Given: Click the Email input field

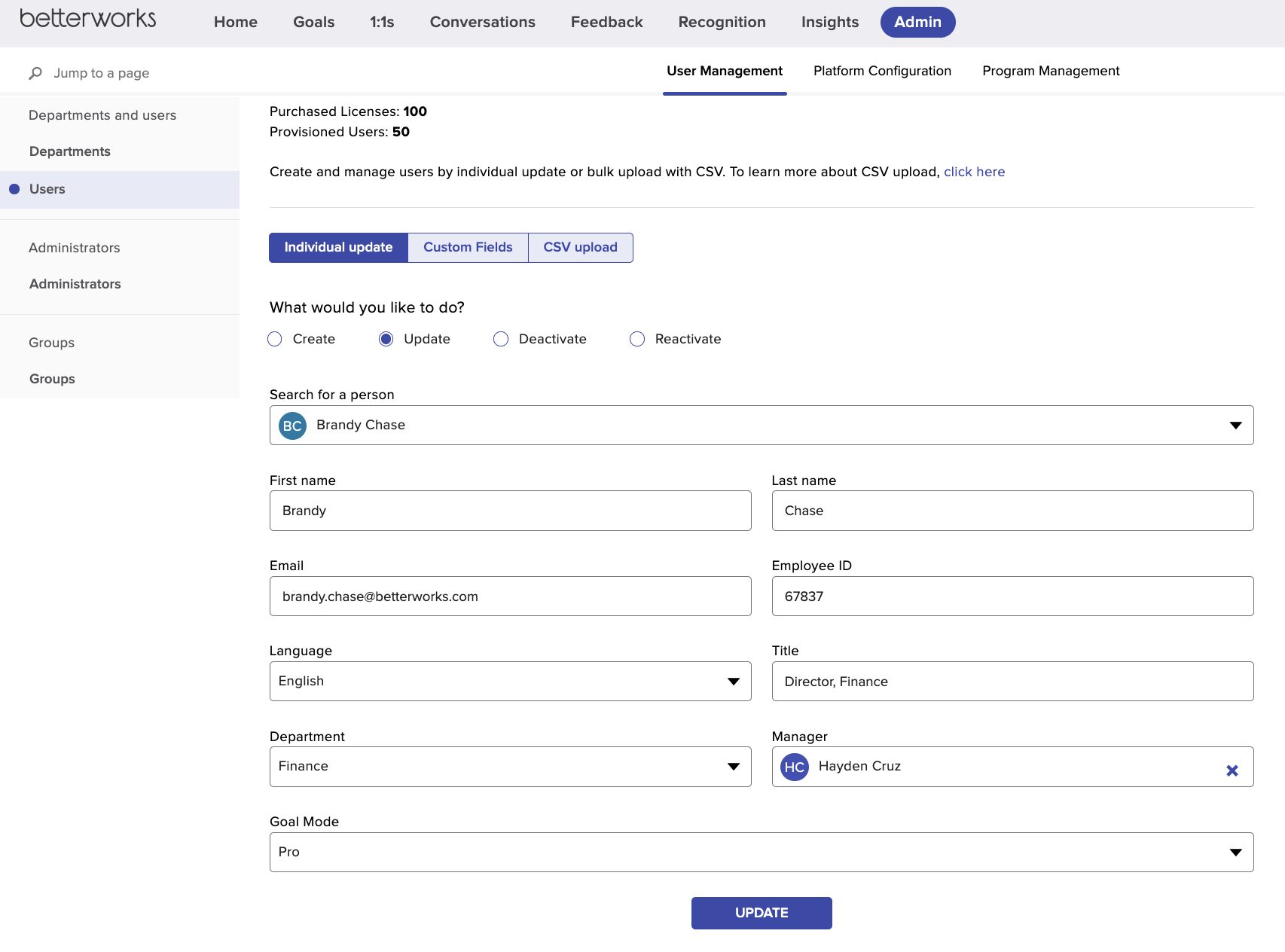Looking at the screenshot, I should click(510, 597).
